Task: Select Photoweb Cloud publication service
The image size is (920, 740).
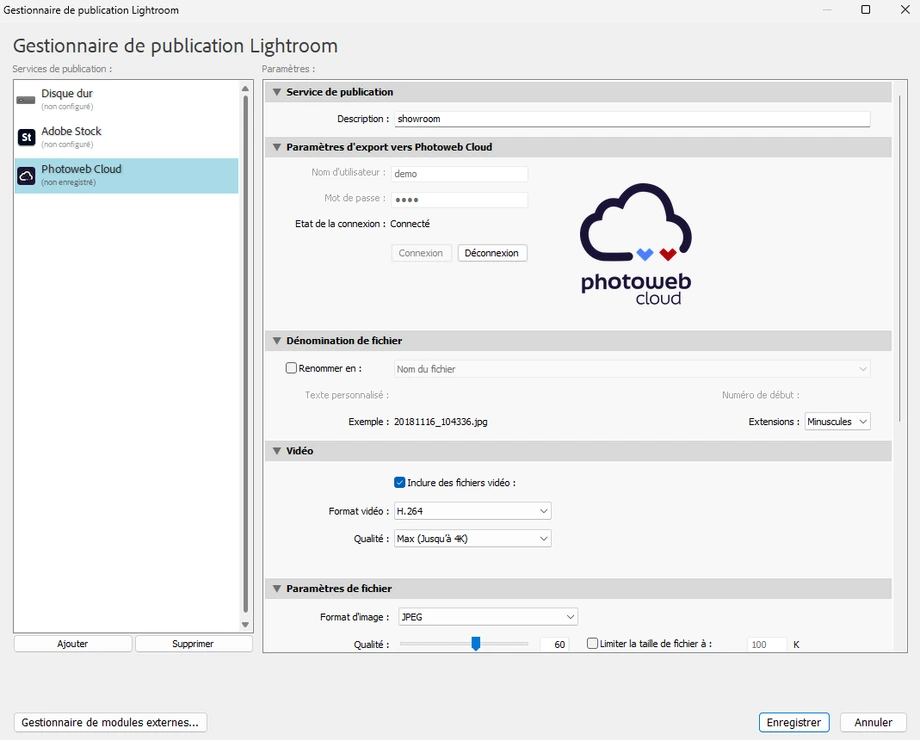Action: click(x=127, y=175)
